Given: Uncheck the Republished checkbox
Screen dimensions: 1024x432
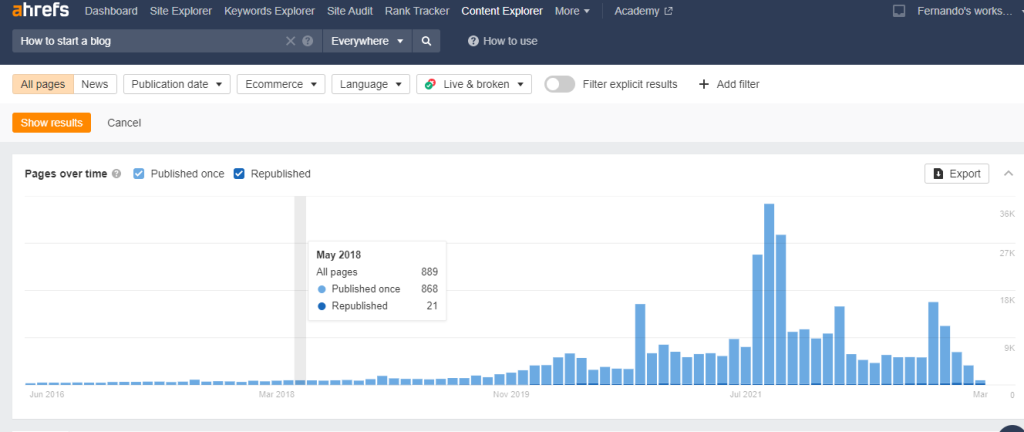Looking at the screenshot, I should [x=239, y=174].
